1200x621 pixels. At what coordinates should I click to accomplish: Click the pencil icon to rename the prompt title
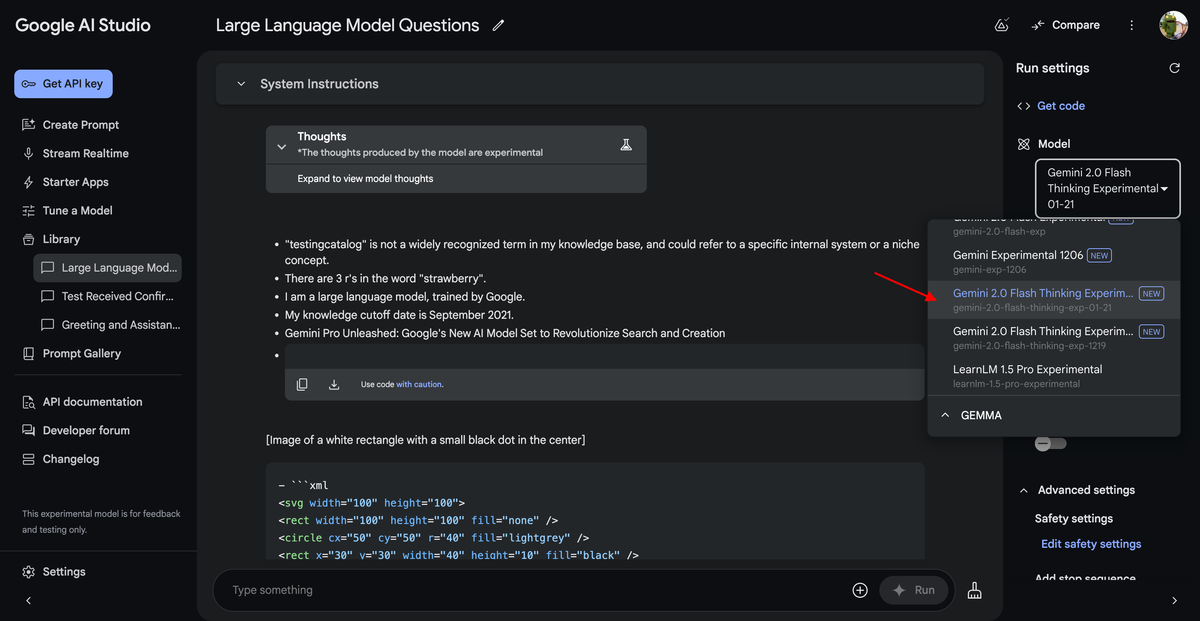pyautogui.click(x=498, y=26)
